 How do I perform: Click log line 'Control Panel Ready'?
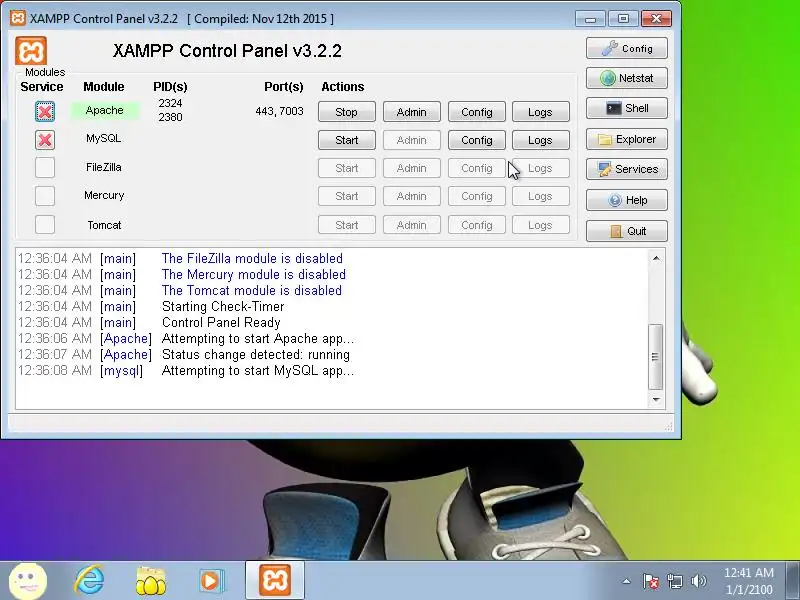pyautogui.click(x=221, y=322)
